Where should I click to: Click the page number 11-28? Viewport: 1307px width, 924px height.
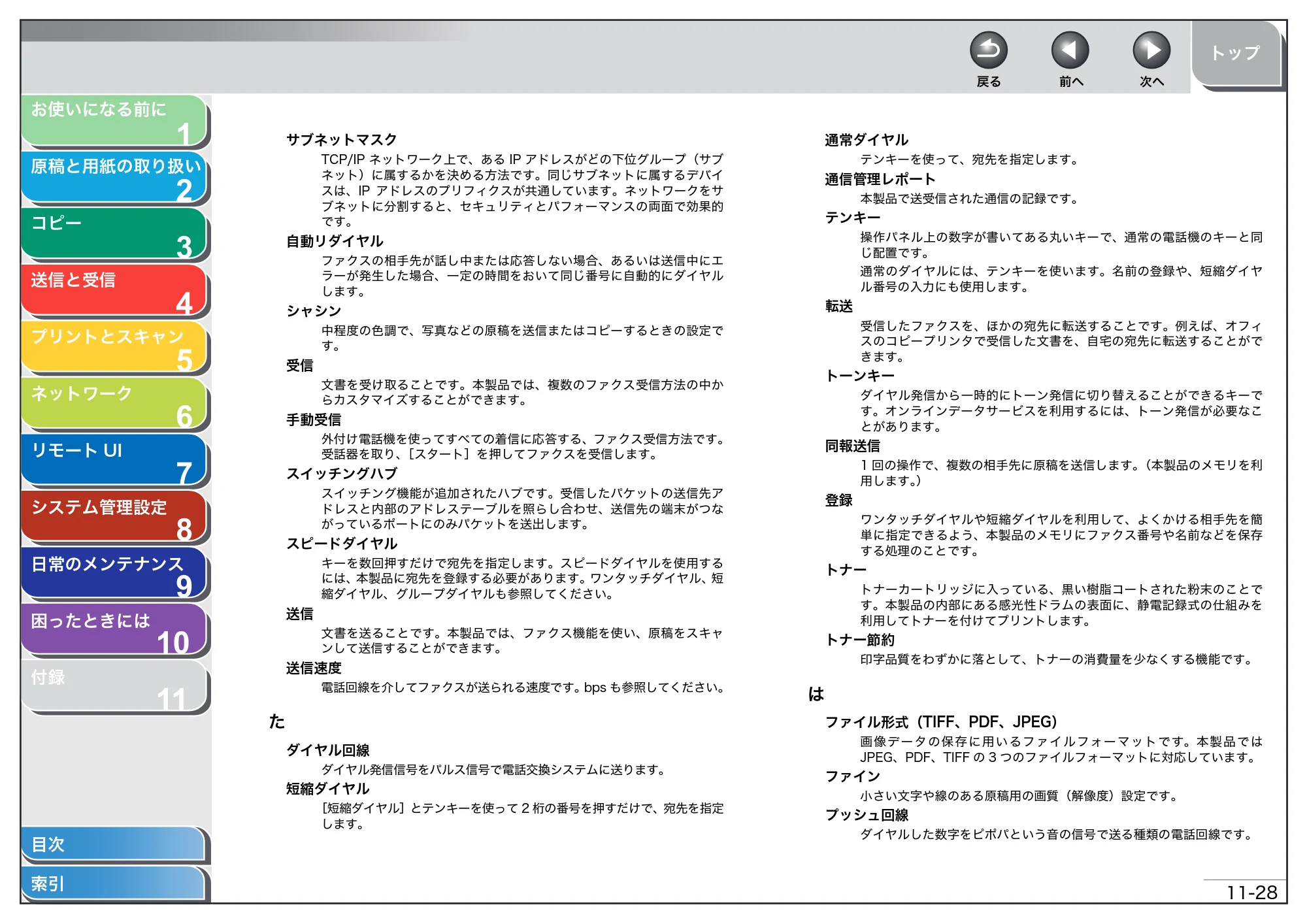pyautogui.click(x=1251, y=892)
